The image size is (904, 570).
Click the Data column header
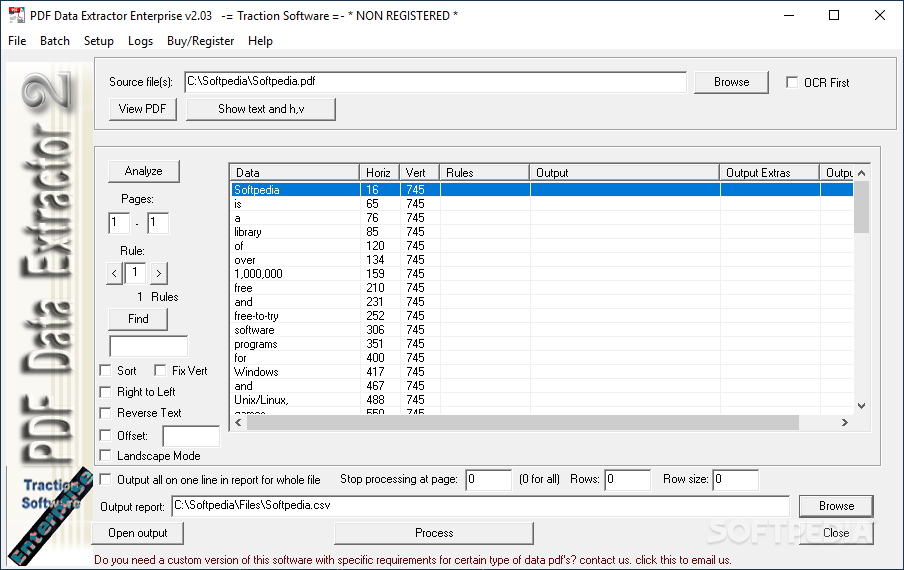(x=295, y=173)
